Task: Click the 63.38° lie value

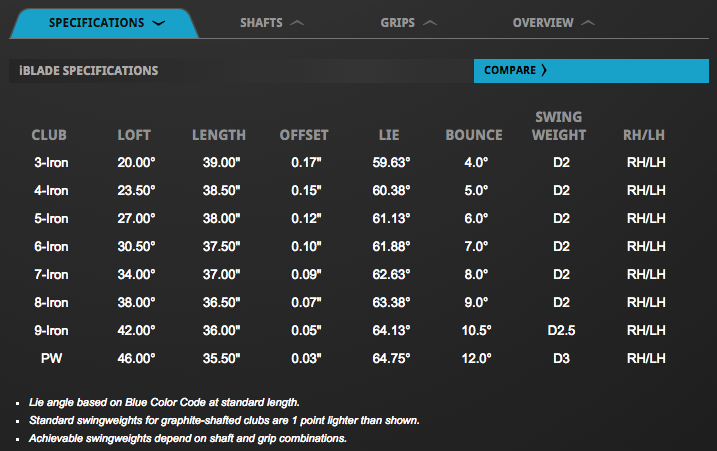Action: point(391,302)
